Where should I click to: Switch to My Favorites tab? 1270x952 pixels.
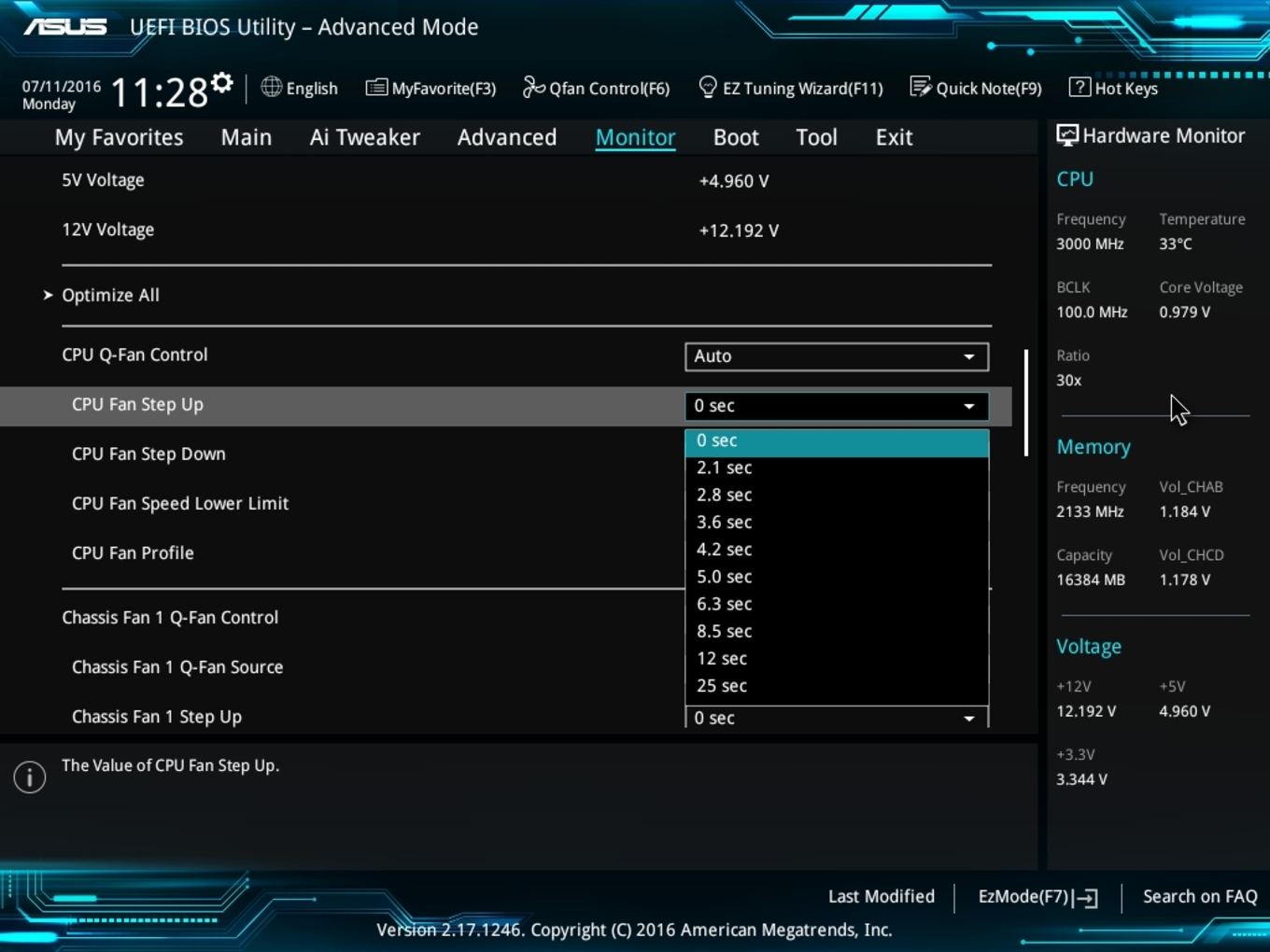[119, 137]
